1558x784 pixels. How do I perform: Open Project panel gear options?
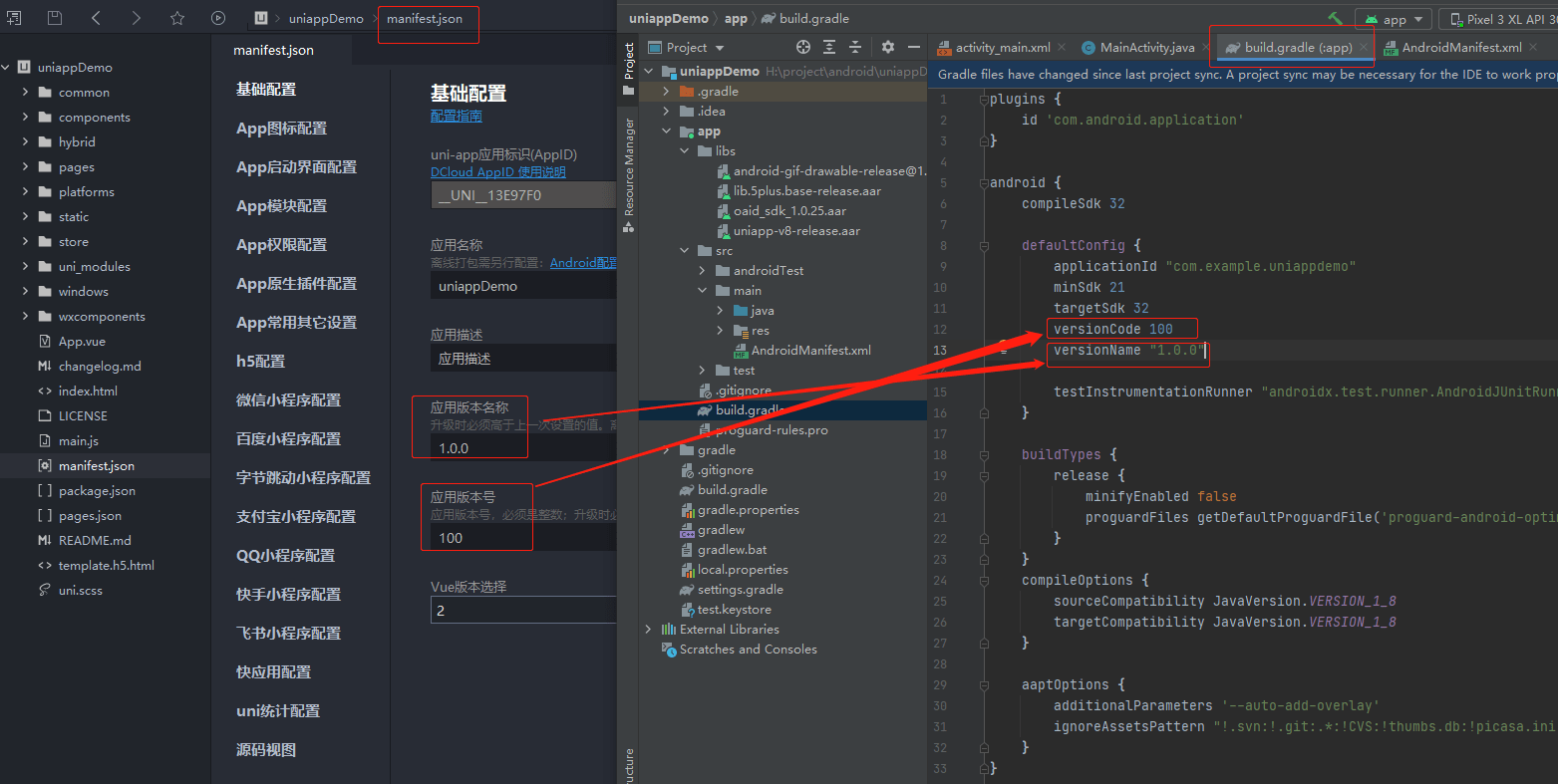[888, 47]
